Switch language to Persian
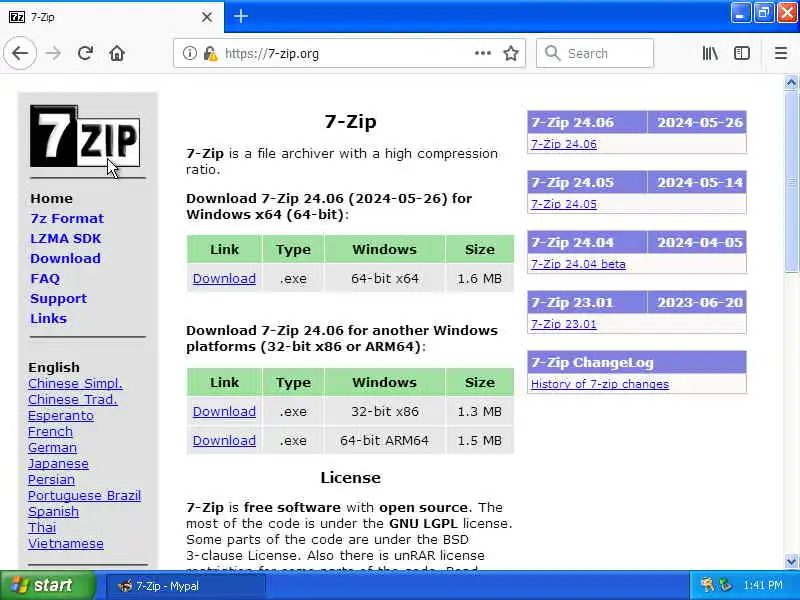The width and height of the screenshot is (800, 600). tap(51, 480)
